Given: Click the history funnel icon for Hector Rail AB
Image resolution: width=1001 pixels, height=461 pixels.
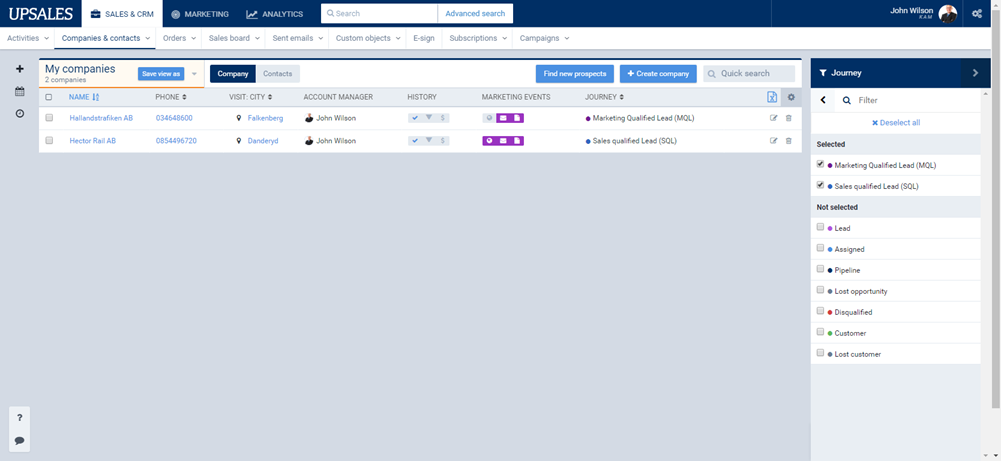Looking at the screenshot, I should 429,141.
